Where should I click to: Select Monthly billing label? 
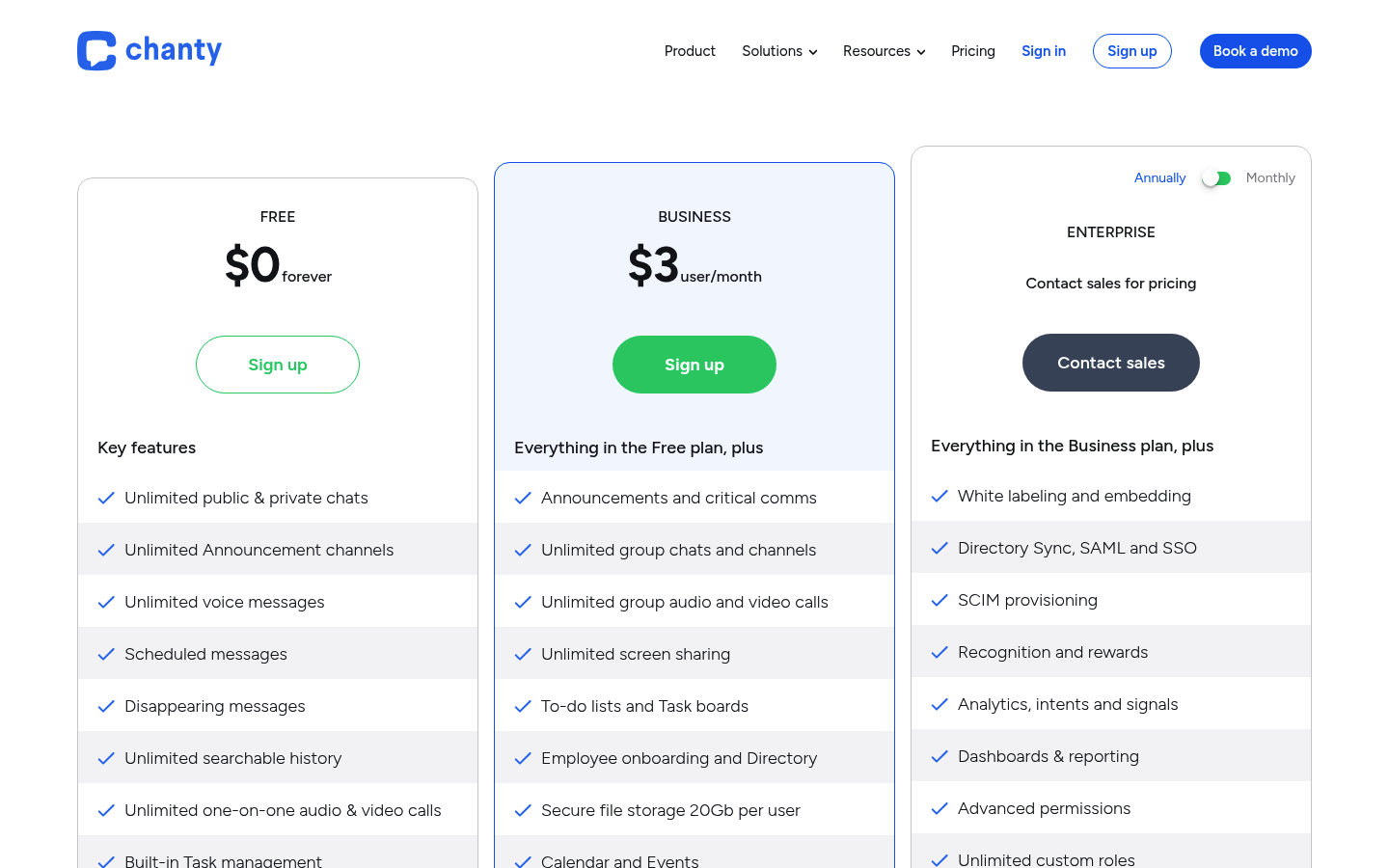tap(1270, 178)
